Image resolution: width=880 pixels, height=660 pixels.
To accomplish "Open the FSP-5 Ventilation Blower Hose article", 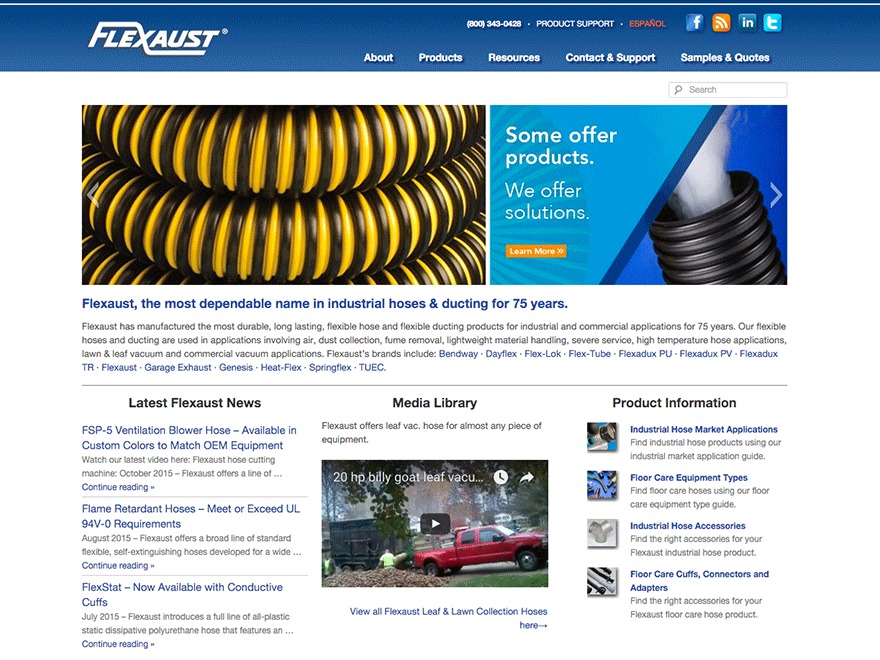I will tap(189, 438).
